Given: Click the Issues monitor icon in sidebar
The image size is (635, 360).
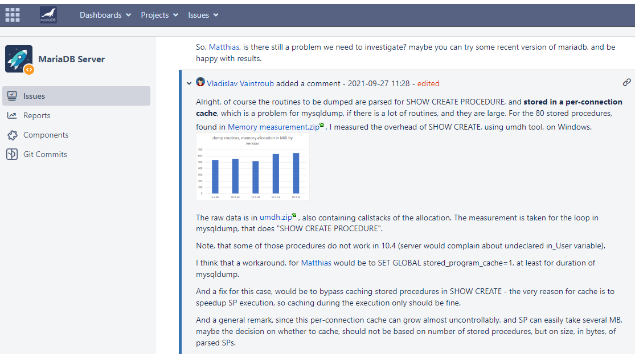Looking at the screenshot, I should click(x=12, y=96).
